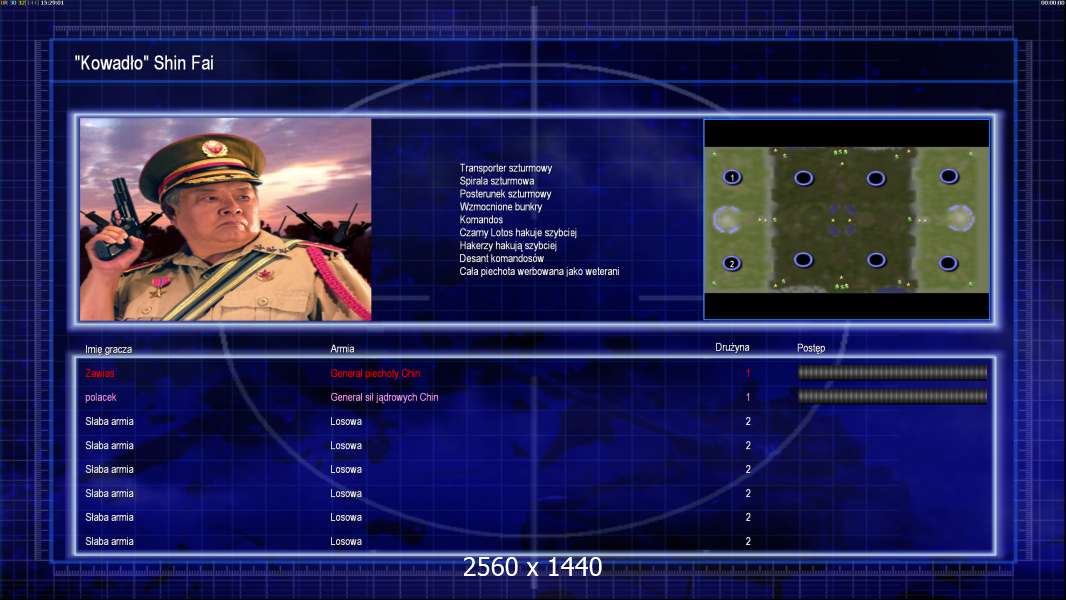This screenshot has width=1066, height=600.
Task: Click the 'Desant komandosów' ability line
Action: [x=502, y=258]
